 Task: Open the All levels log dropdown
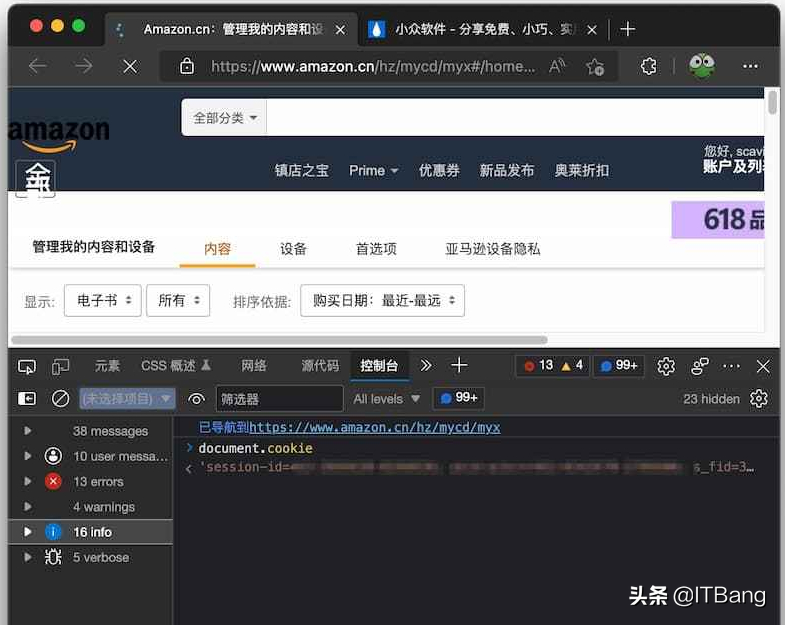[386, 399]
